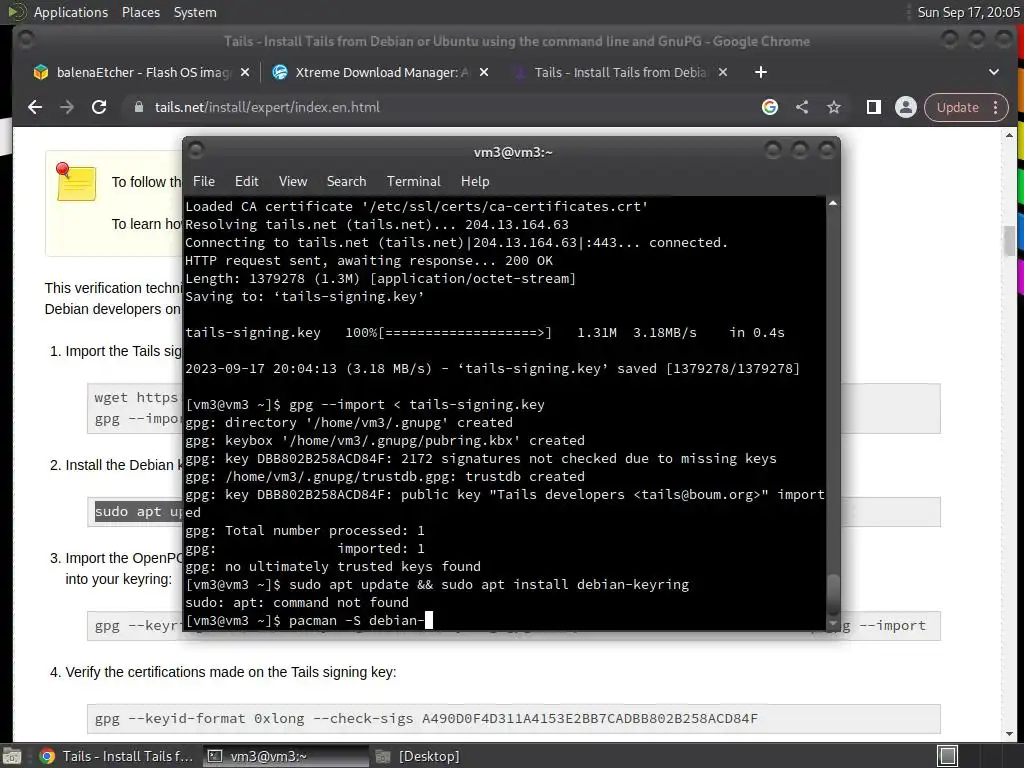
Task: Click terminal scrollbar up arrow
Action: [x=833, y=204]
